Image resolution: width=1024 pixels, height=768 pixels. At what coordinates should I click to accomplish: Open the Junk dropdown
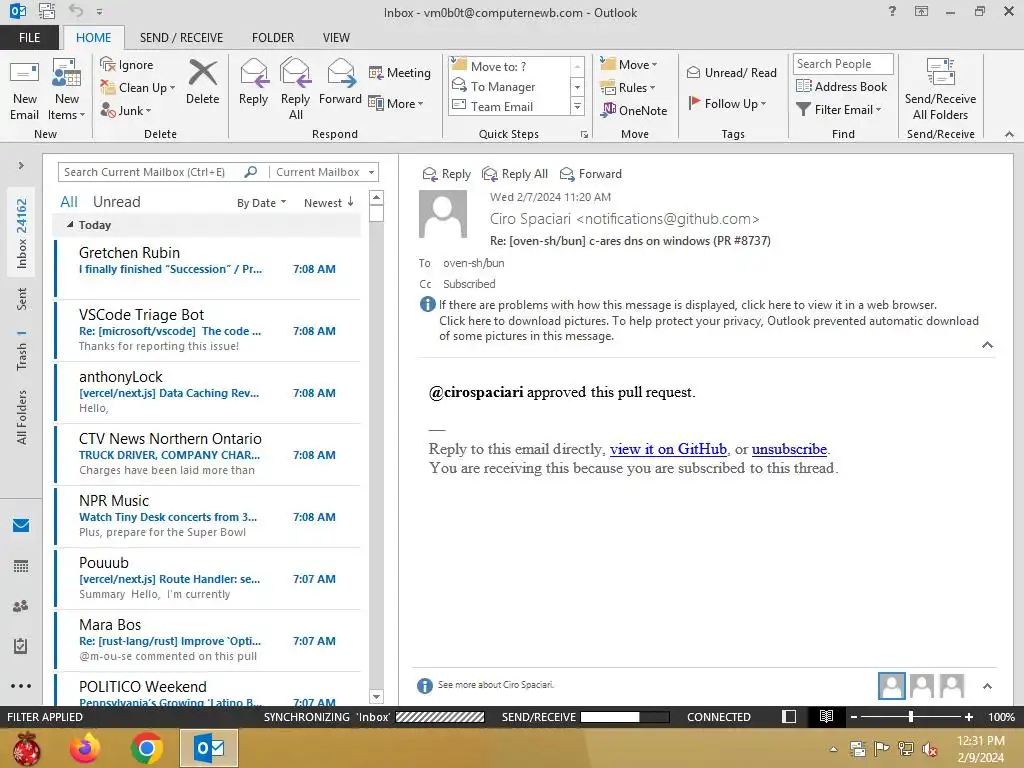pos(126,110)
